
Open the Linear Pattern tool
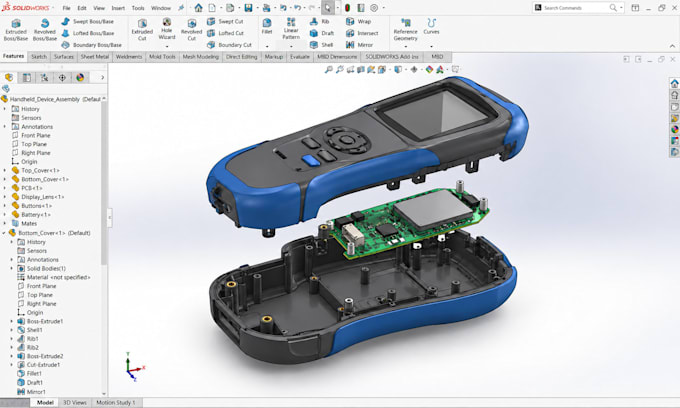(x=291, y=29)
